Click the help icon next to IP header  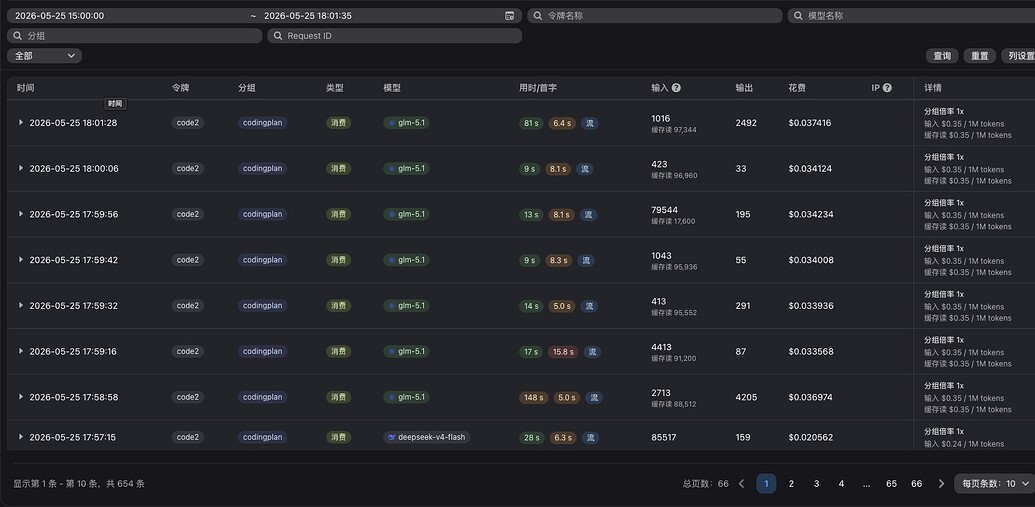click(887, 88)
